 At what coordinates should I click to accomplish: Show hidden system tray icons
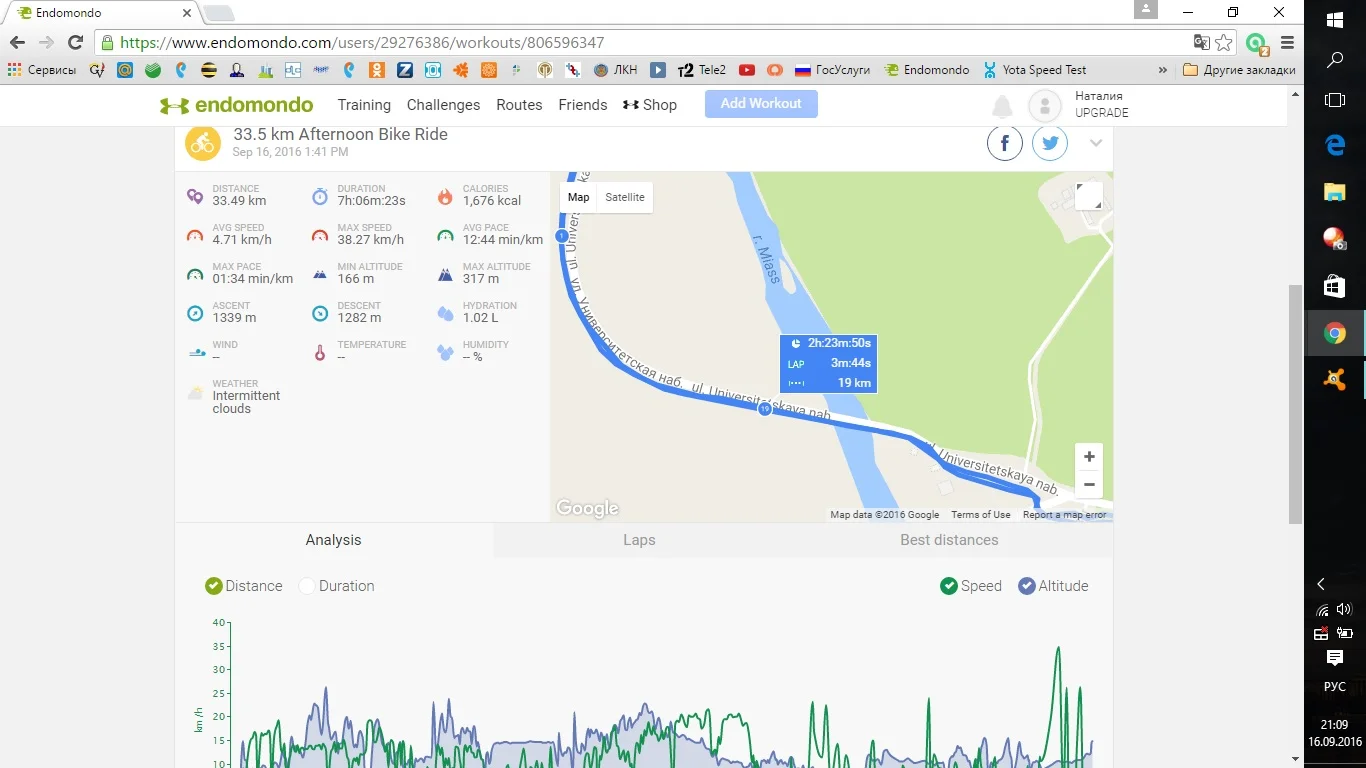pyautogui.click(x=1321, y=584)
